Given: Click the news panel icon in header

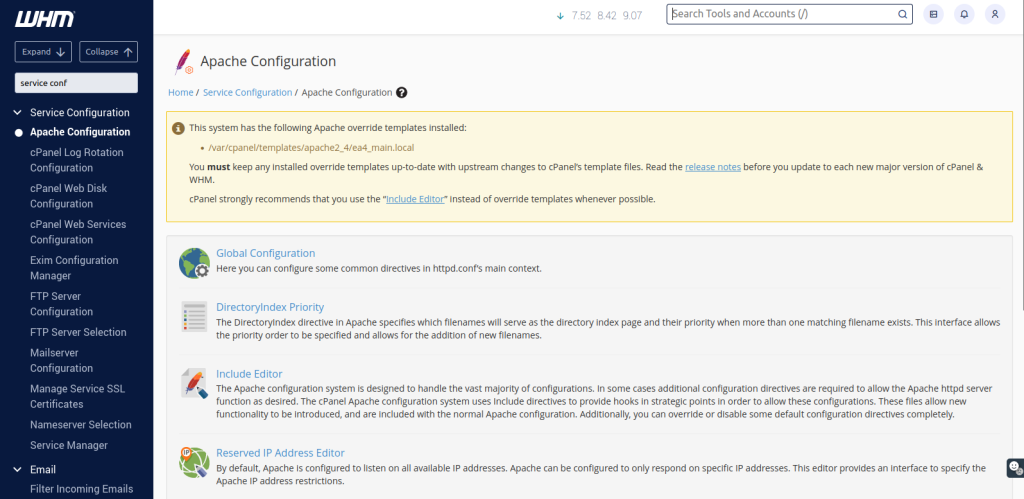Looking at the screenshot, I should pyautogui.click(x=934, y=14).
